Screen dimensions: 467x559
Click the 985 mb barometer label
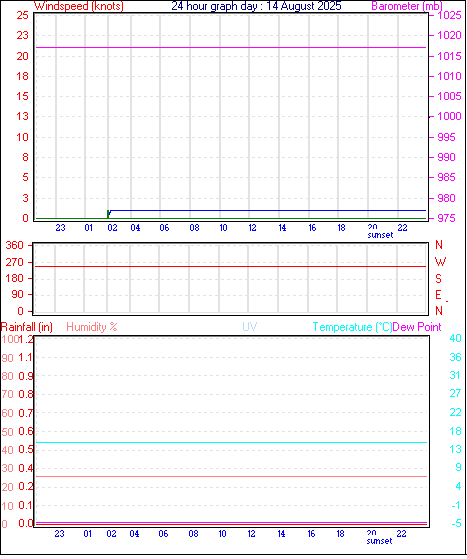point(446,177)
